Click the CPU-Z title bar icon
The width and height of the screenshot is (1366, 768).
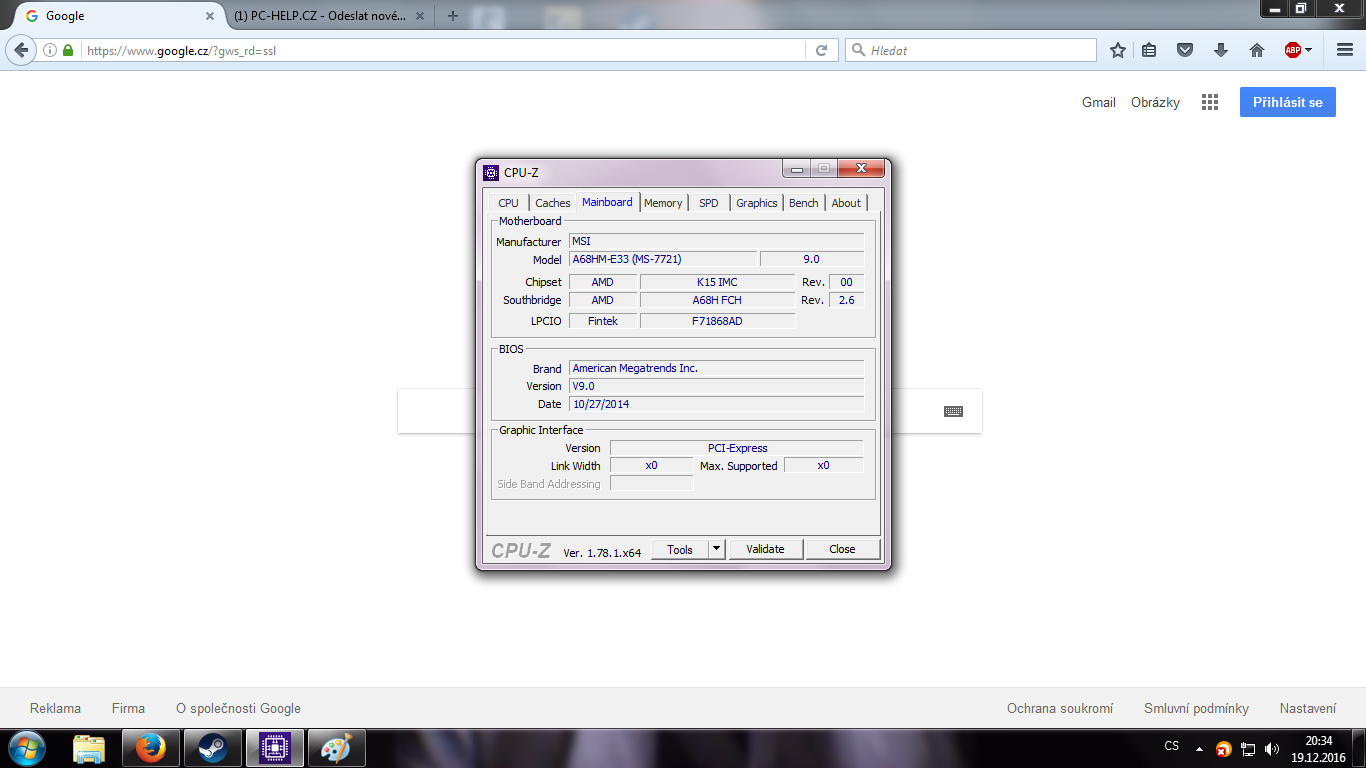pyautogui.click(x=491, y=172)
